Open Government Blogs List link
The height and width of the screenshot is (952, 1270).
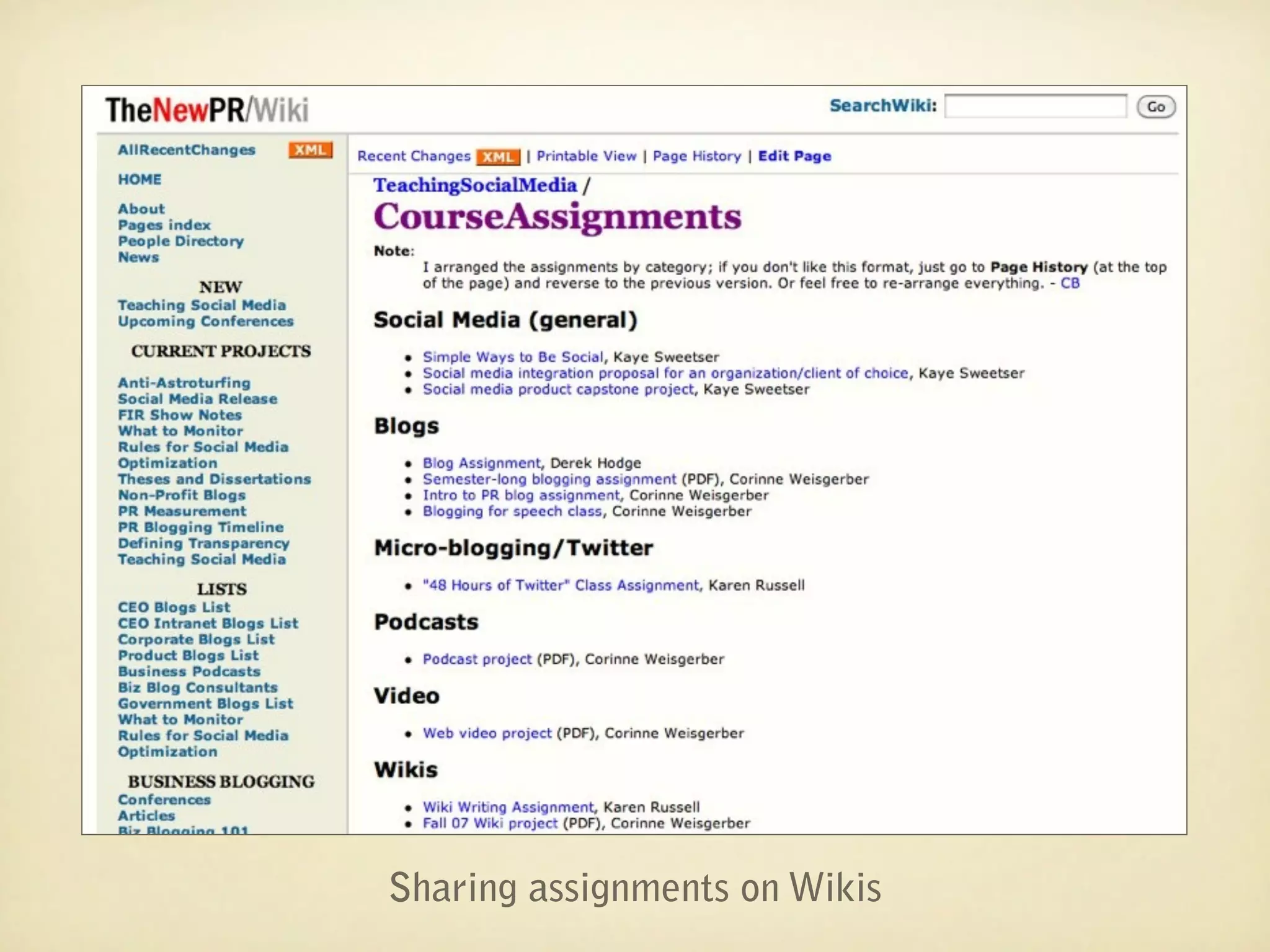click(x=205, y=704)
